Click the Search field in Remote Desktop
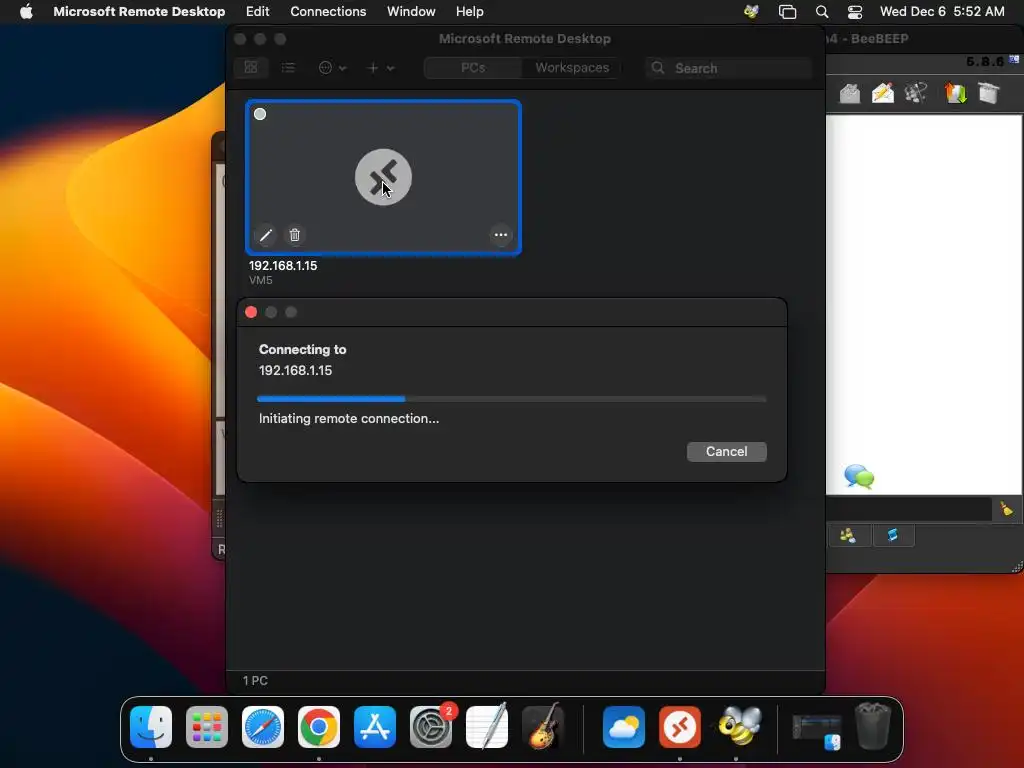 [729, 68]
